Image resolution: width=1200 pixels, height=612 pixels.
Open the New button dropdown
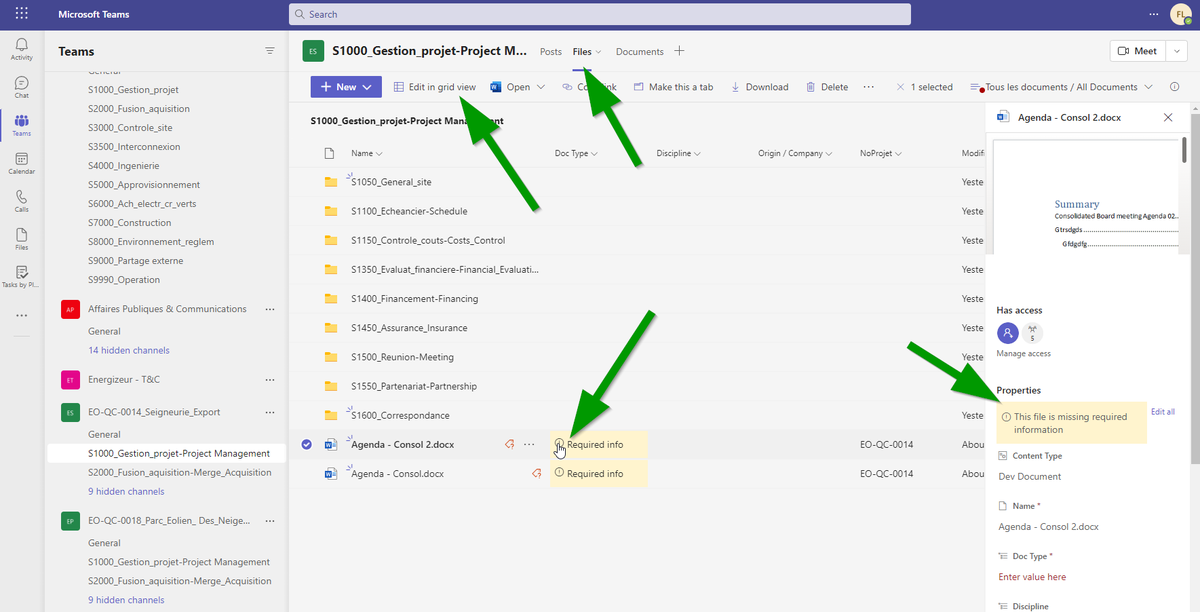(346, 87)
